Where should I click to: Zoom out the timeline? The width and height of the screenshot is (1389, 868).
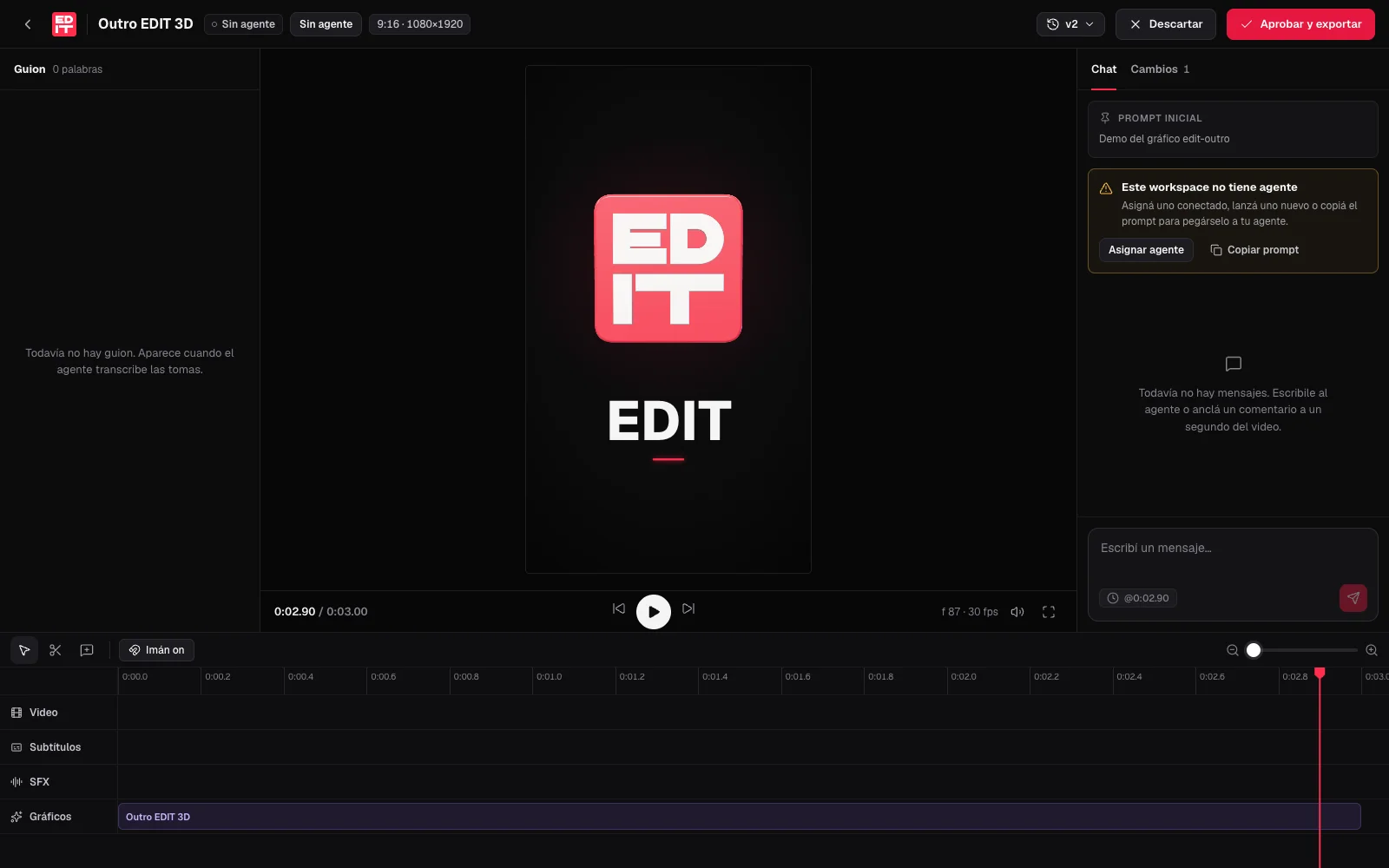click(x=1233, y=650)
